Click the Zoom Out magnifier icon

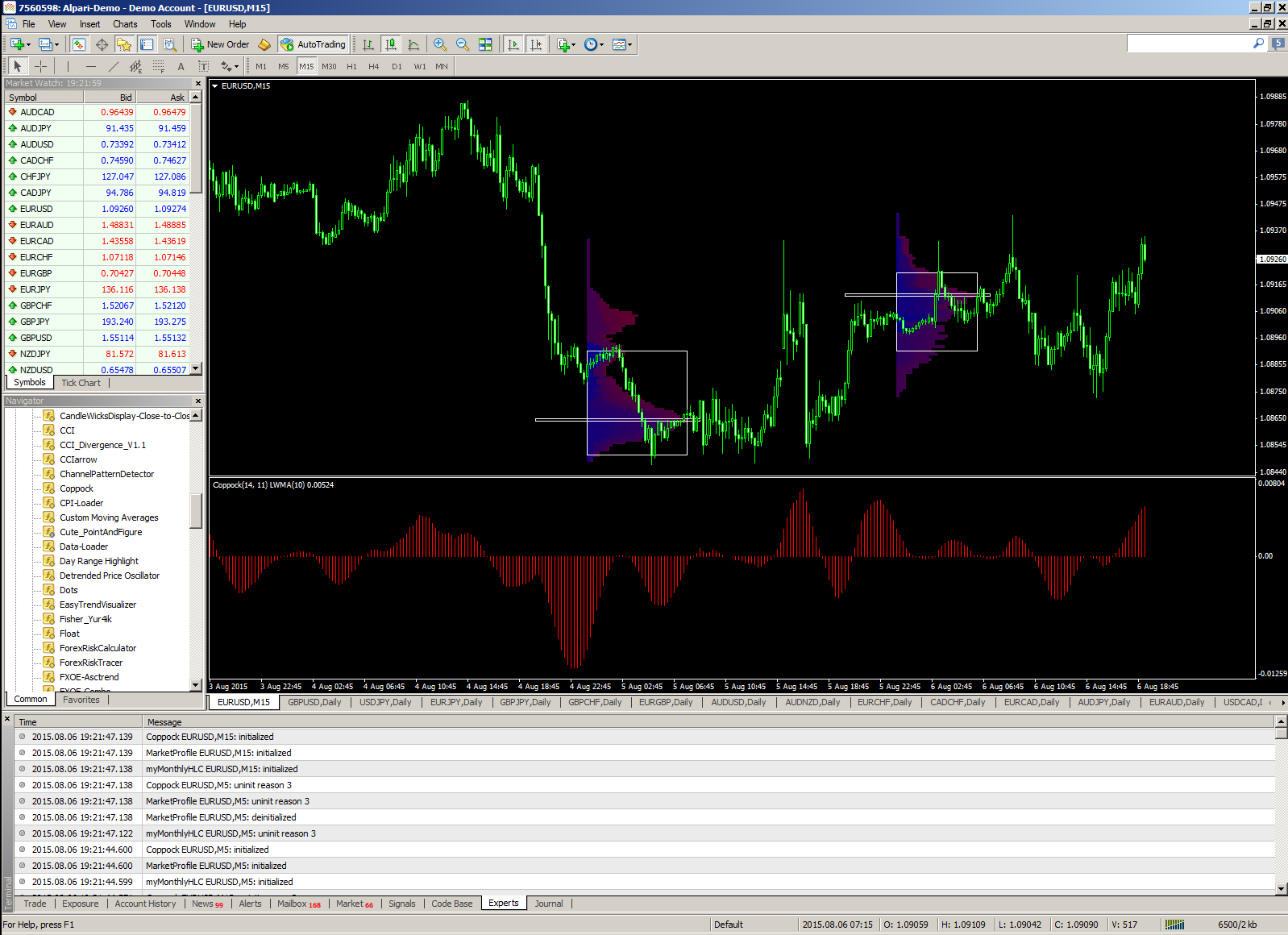coord(462,44)
